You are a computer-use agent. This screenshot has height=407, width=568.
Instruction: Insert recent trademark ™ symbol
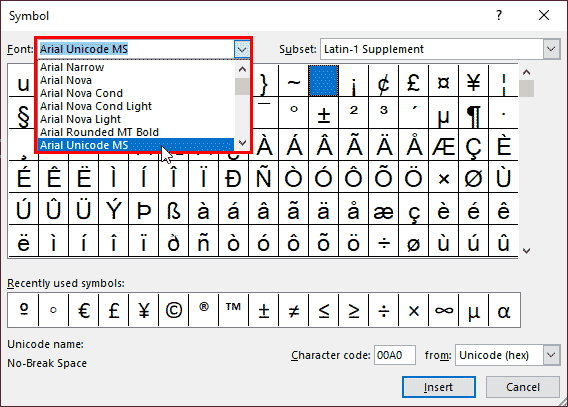tap(234, 310)
